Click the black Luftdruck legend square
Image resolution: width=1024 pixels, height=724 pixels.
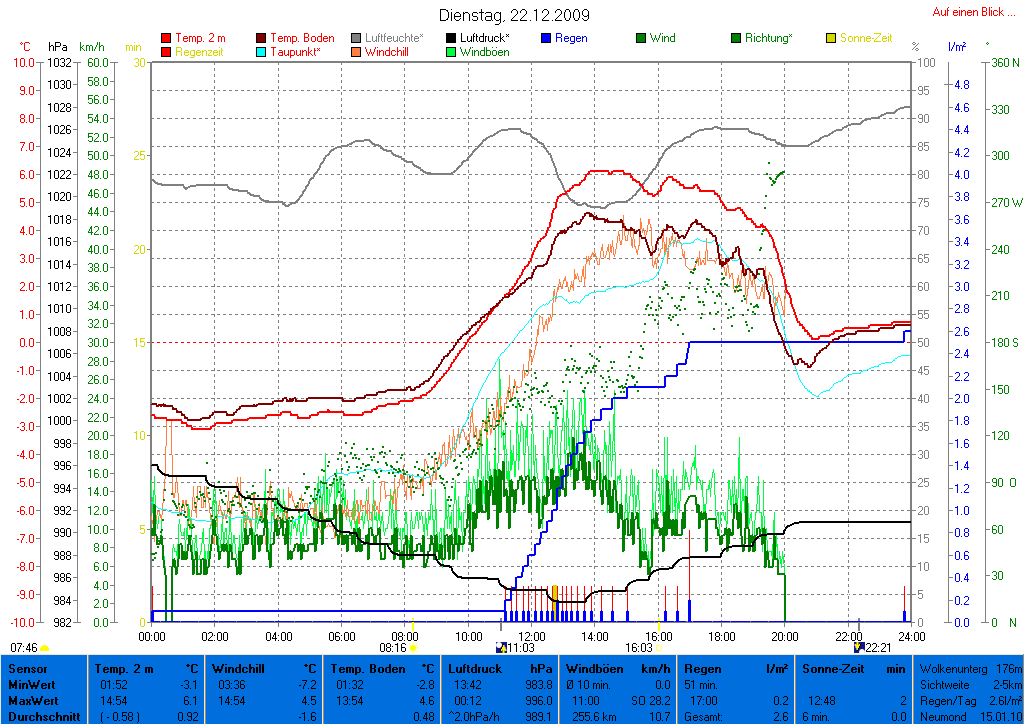[x=452, y=39]
